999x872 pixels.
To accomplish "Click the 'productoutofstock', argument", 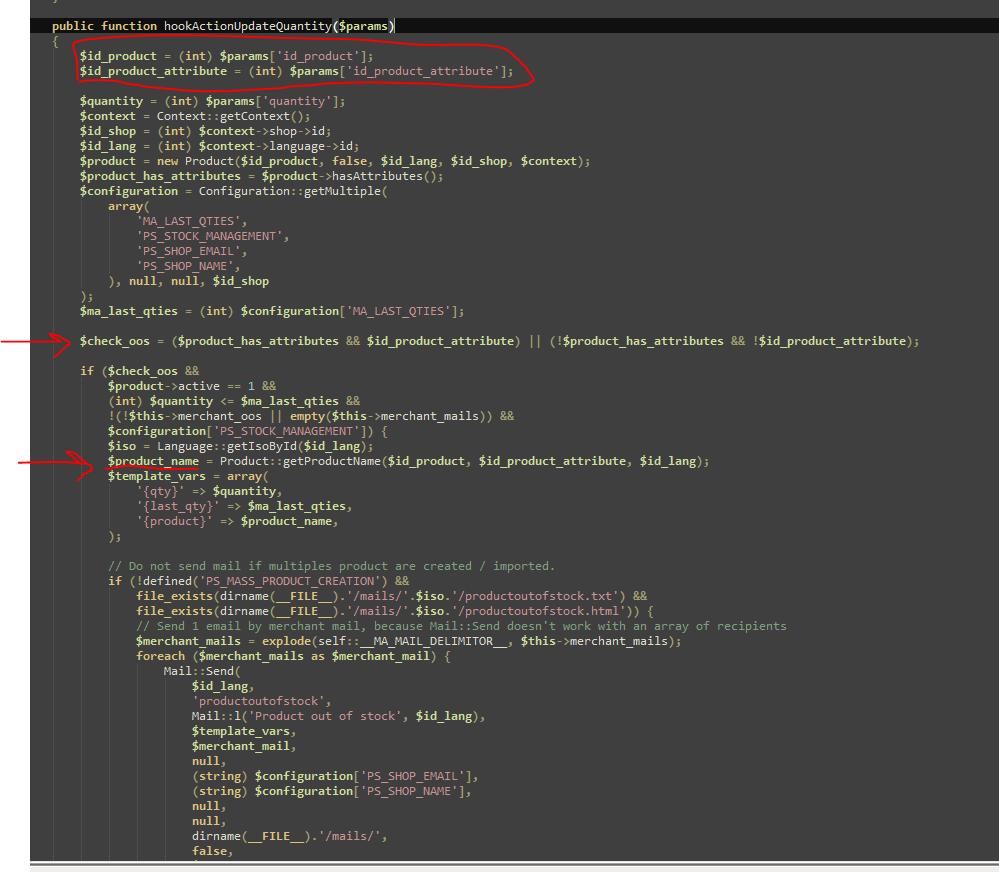I will click(x=261, y=701).
